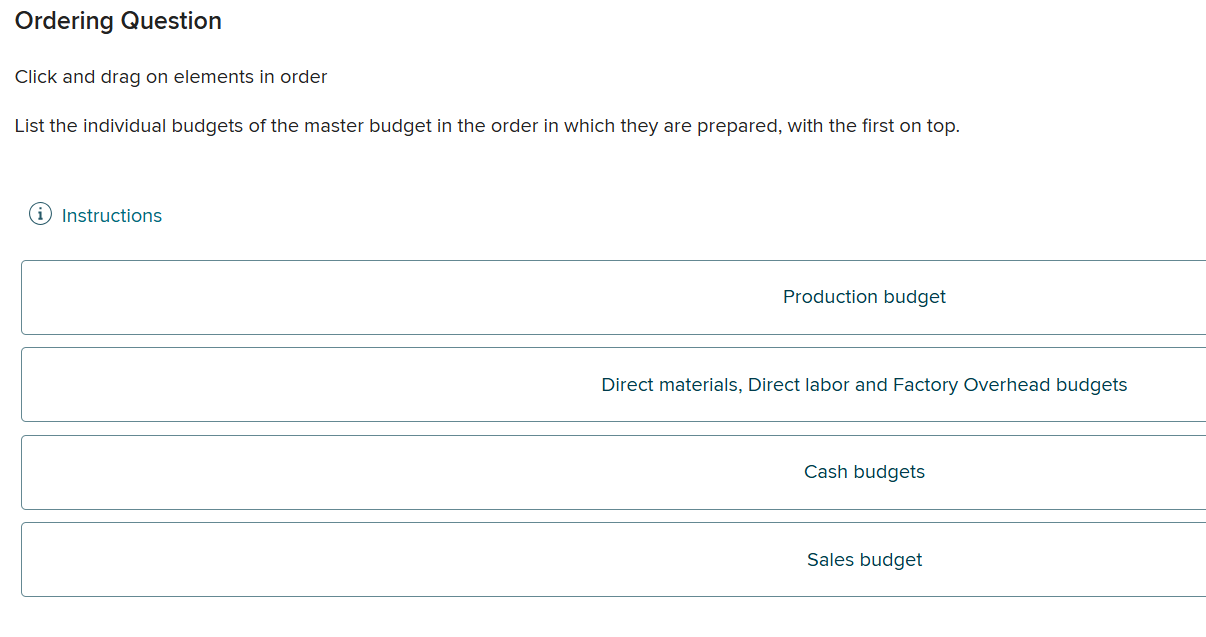This screenshot has height=637, width=1206.
Task: Click the Cash budgets text label
Action: pyautogui.click(x=864, y=471)
